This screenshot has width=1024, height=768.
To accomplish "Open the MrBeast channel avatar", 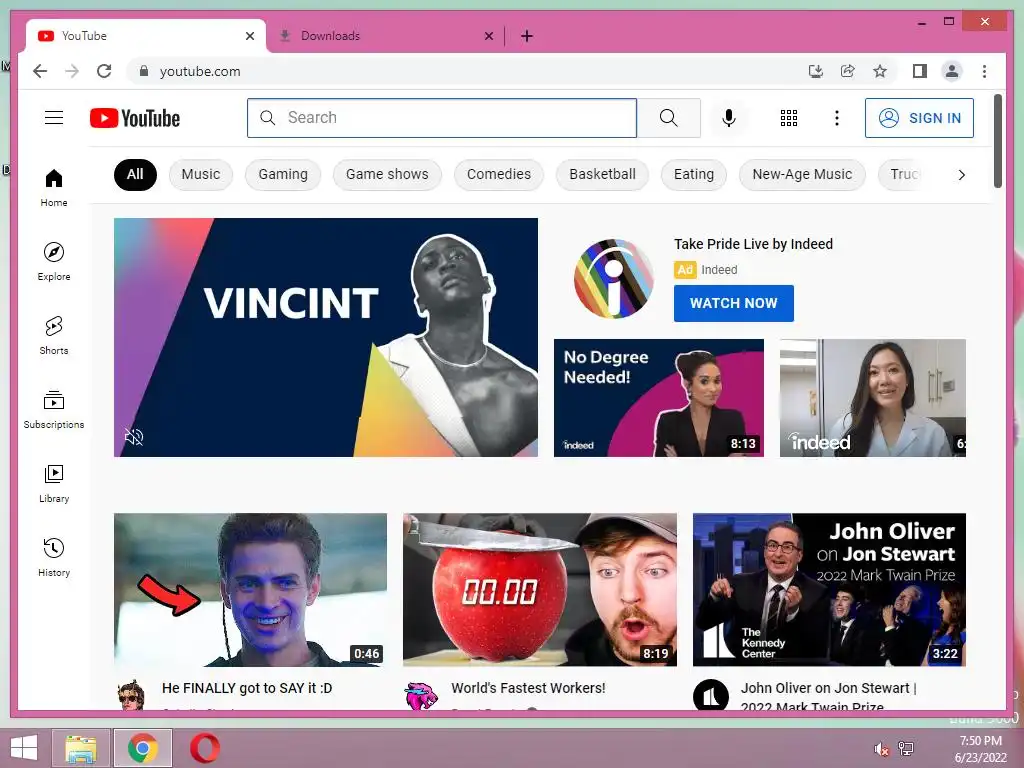I will coord(421,695).
